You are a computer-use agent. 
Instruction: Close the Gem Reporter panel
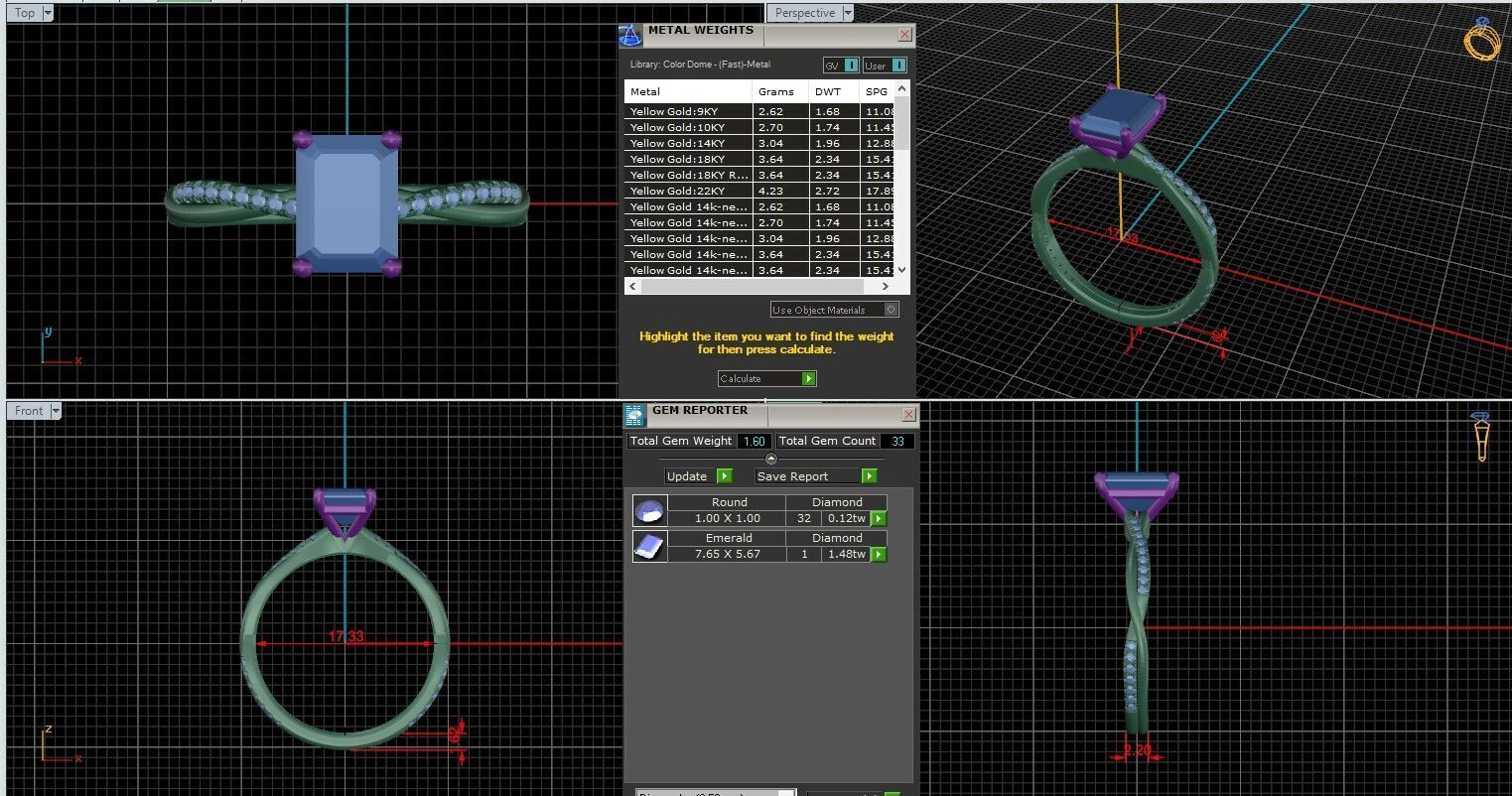click(x=908, y=415)
